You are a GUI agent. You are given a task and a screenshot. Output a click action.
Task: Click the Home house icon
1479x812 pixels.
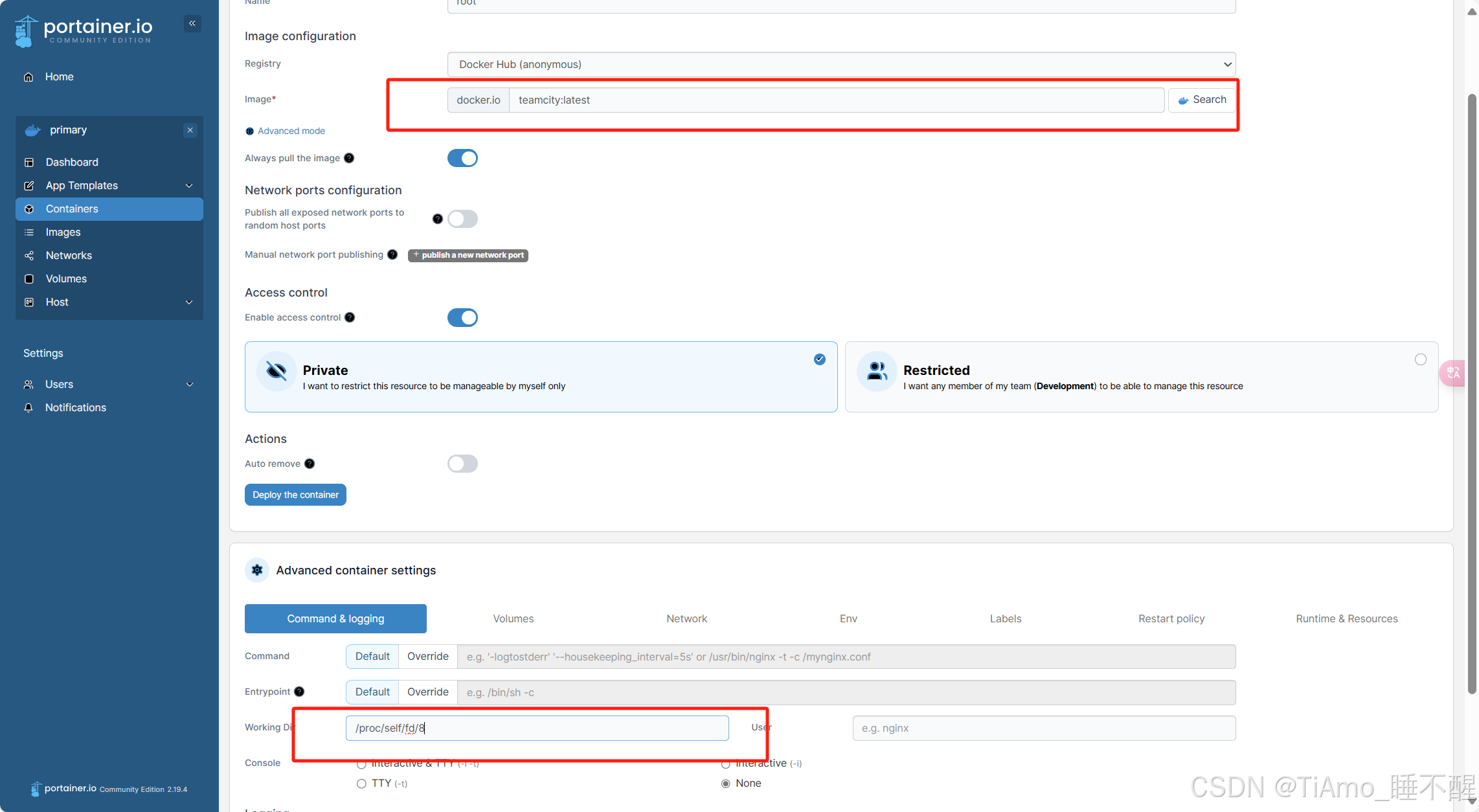(x=28, y=77)
